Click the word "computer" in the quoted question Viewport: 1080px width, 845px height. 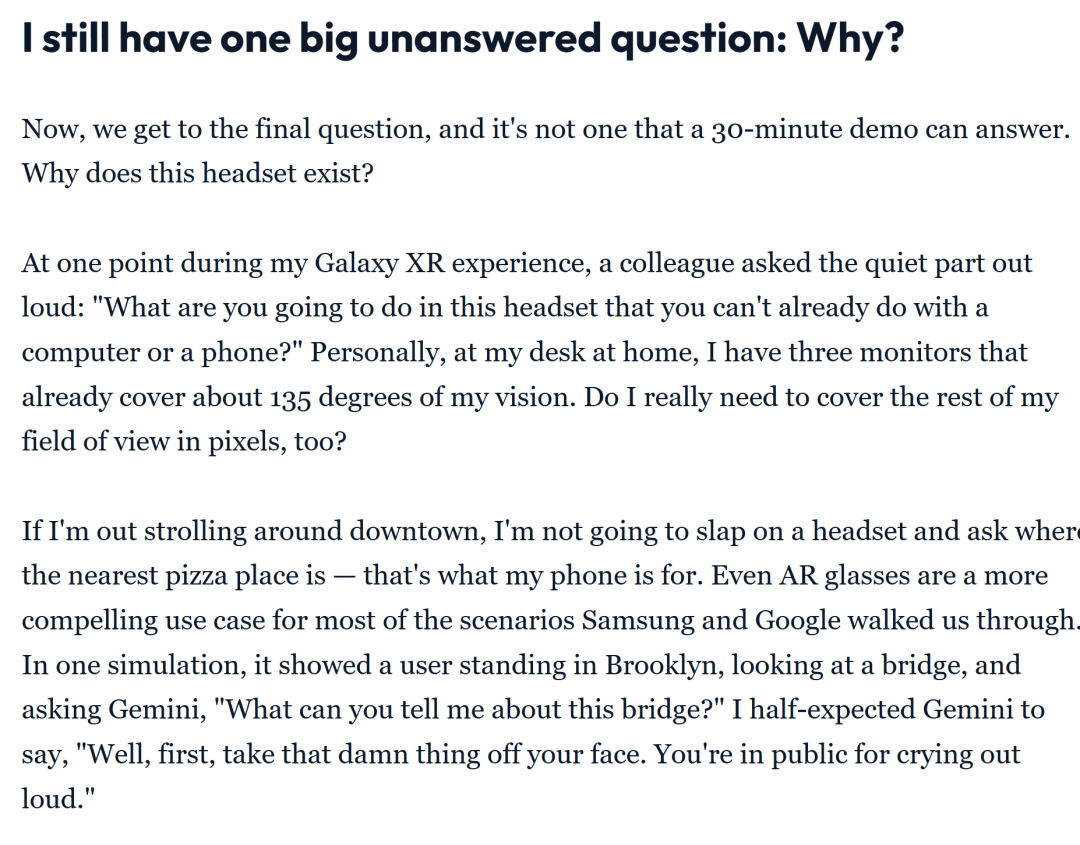tap(80, 353)
